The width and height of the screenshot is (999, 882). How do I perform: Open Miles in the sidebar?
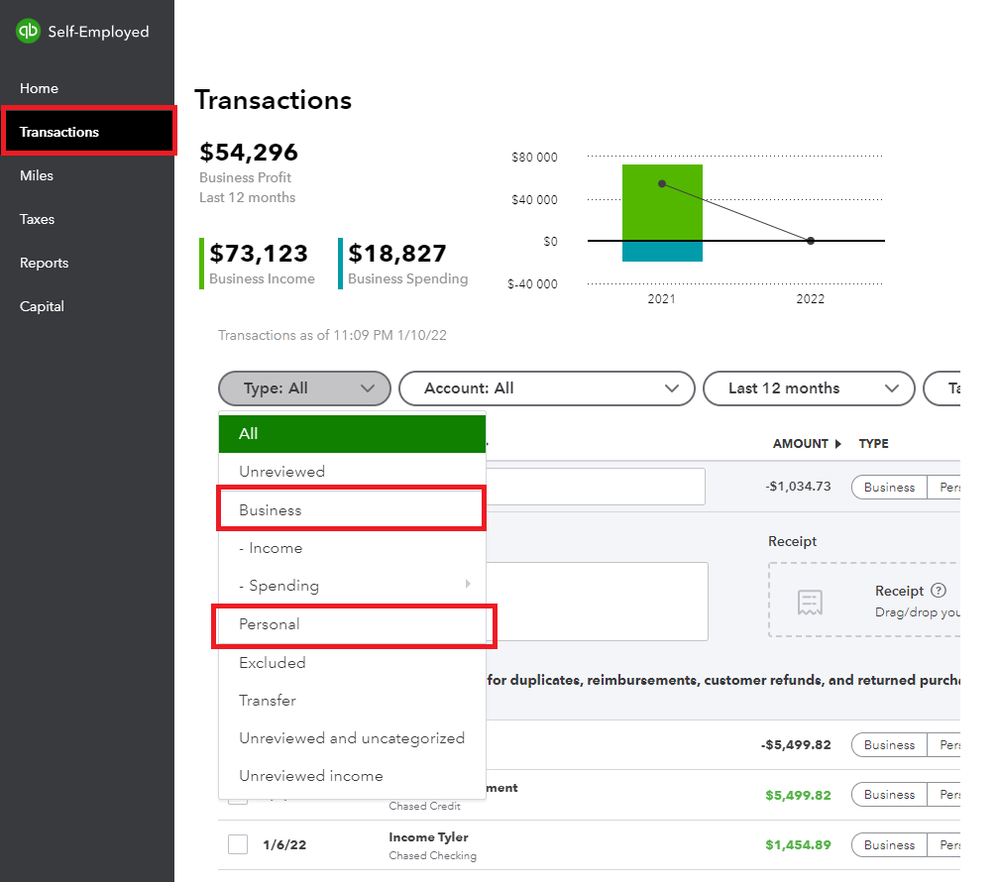36,175
